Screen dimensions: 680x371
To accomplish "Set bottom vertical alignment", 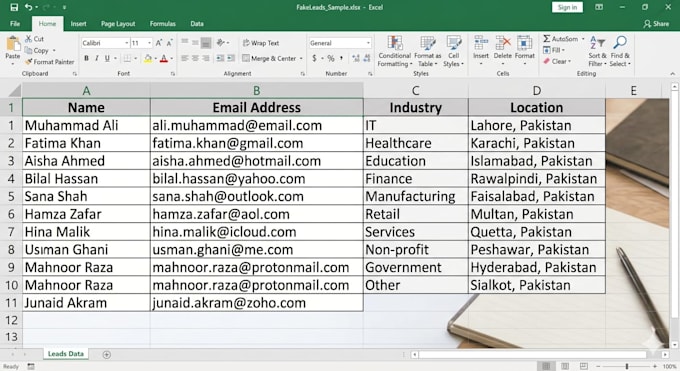I will point(206,43).
